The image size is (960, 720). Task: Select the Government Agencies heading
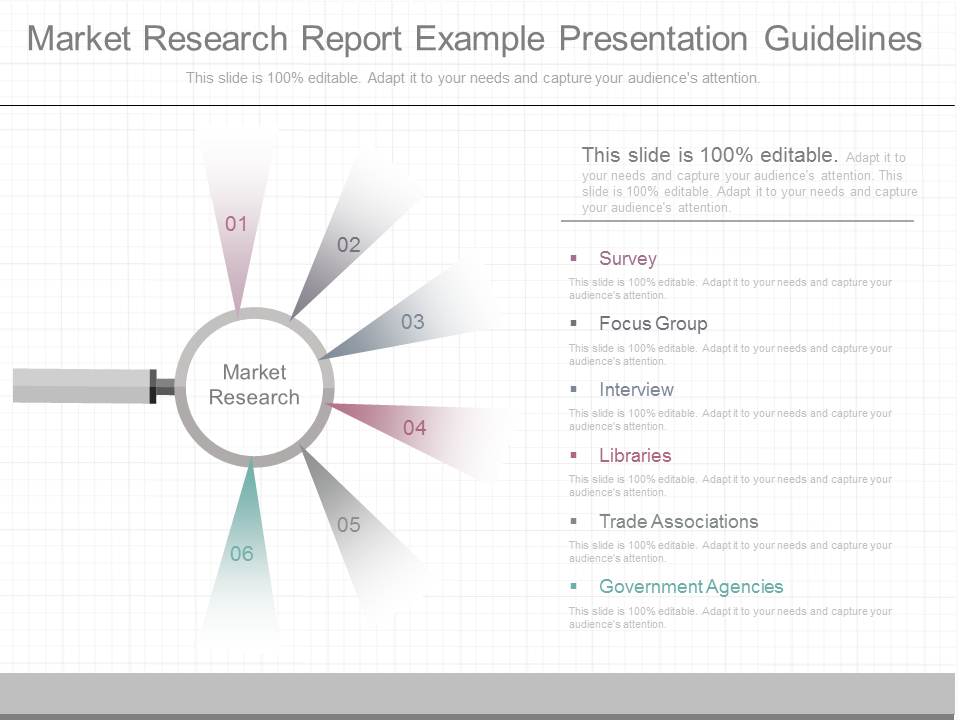coord(691,587)
